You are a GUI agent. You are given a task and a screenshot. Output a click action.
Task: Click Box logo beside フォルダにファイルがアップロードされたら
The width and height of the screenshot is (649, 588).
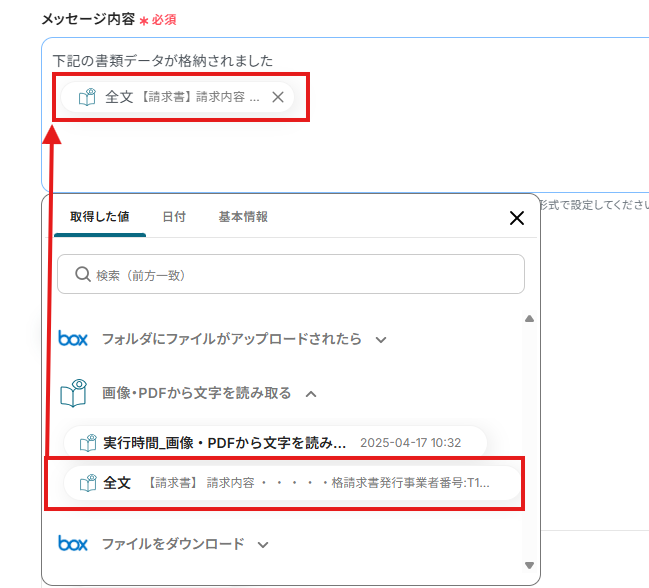coord(73,338)
